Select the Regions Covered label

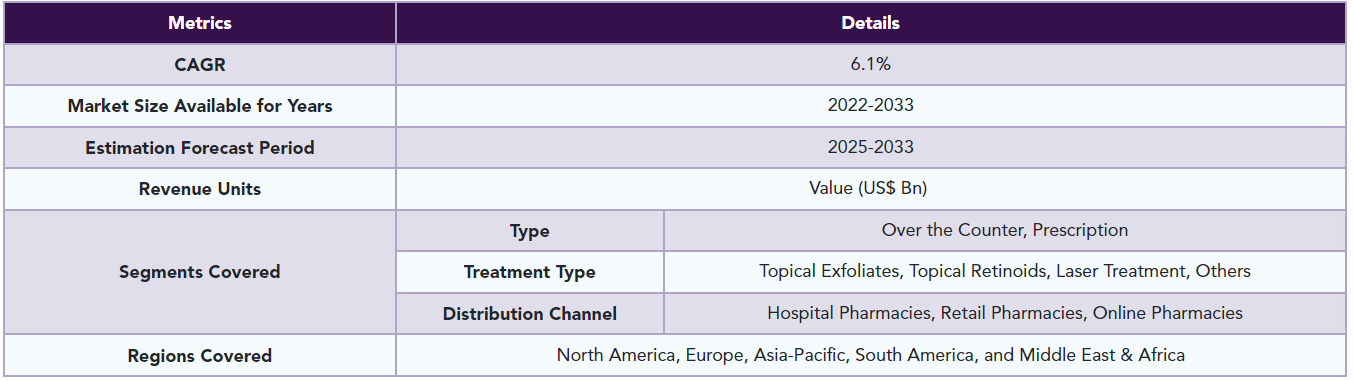point(200,356)
